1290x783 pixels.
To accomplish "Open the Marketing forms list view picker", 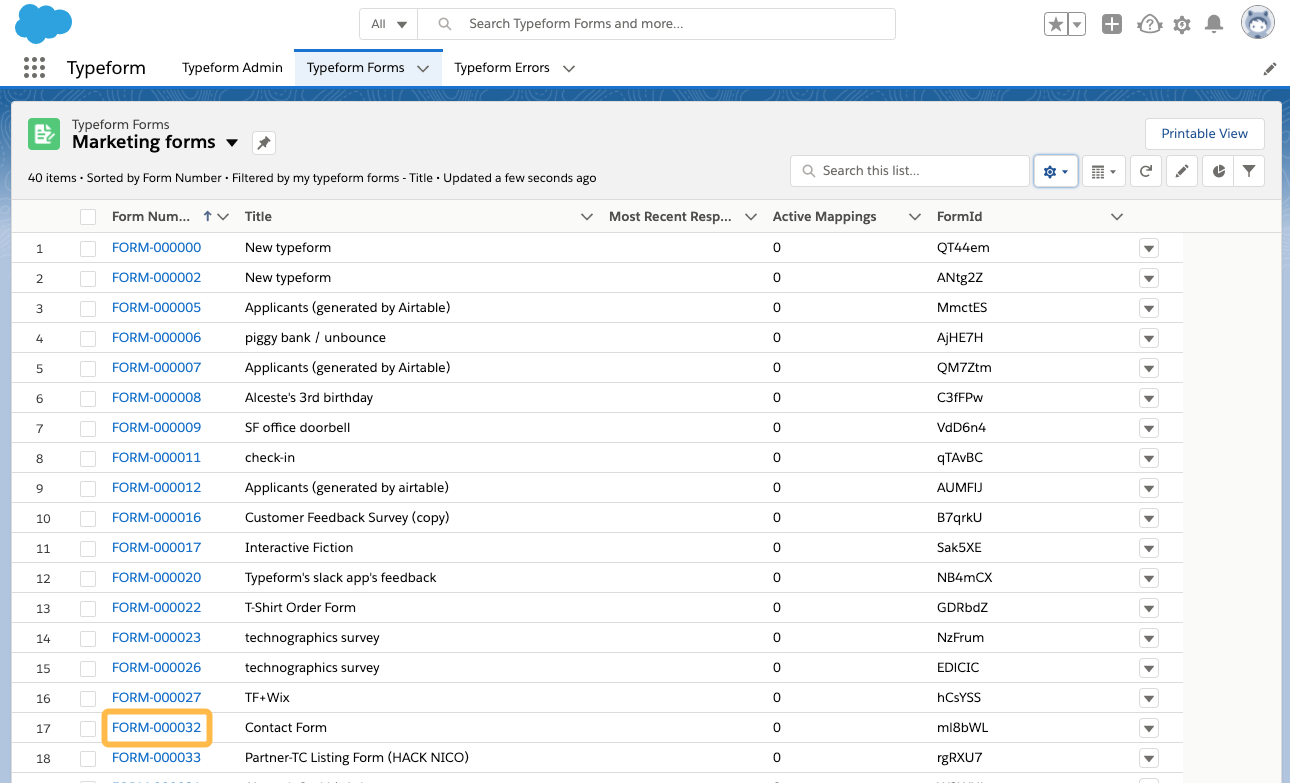I will click(232, 143).
